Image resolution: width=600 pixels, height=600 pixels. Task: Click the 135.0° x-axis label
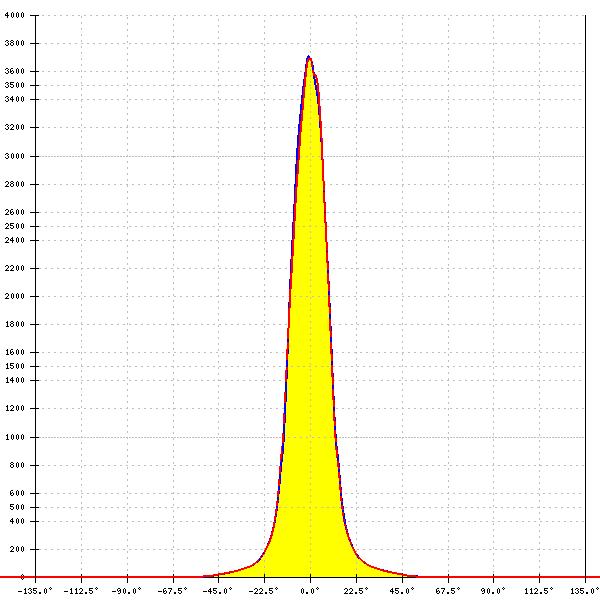tap(585, 591)
